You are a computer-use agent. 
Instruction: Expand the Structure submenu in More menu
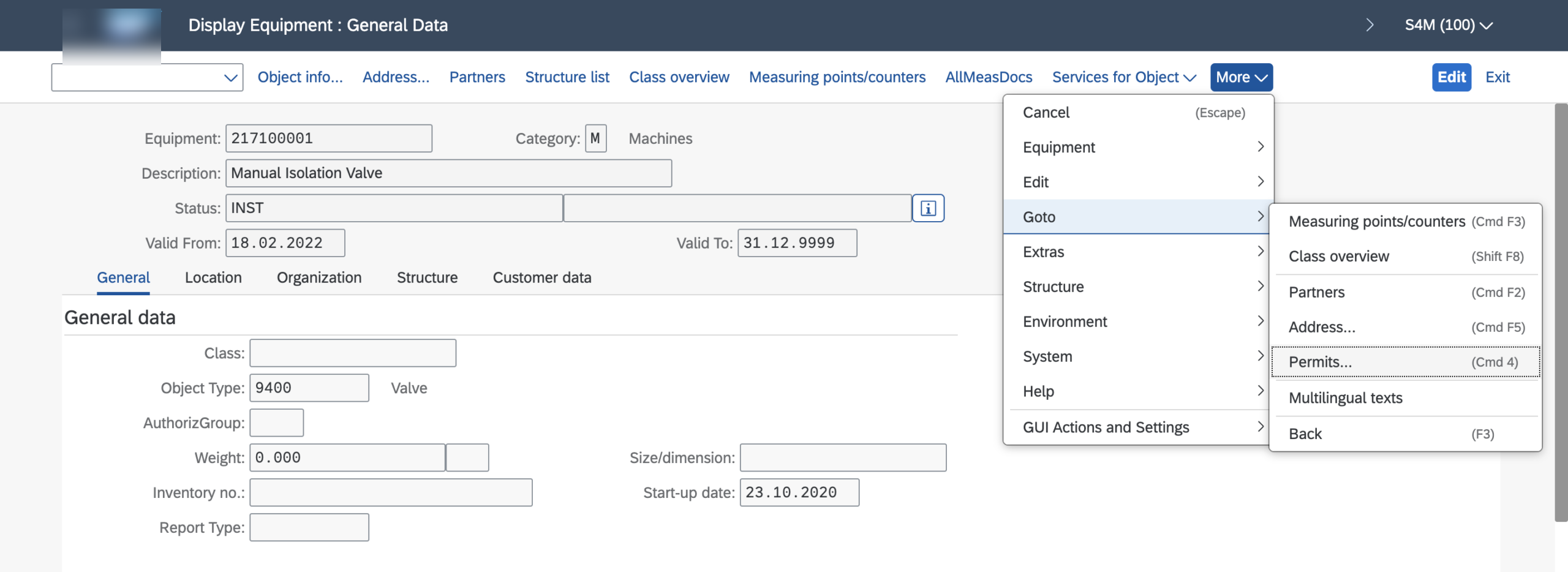tap(1139, 287)
